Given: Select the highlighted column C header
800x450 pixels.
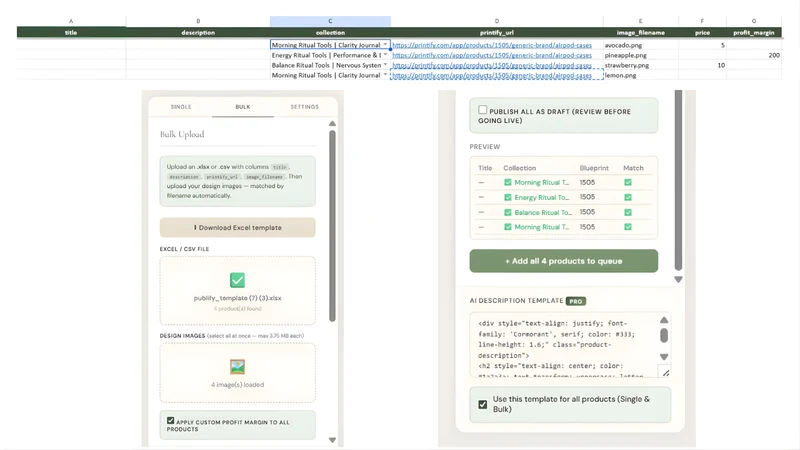Looking at the screenshot, I should tap(330, 21).
